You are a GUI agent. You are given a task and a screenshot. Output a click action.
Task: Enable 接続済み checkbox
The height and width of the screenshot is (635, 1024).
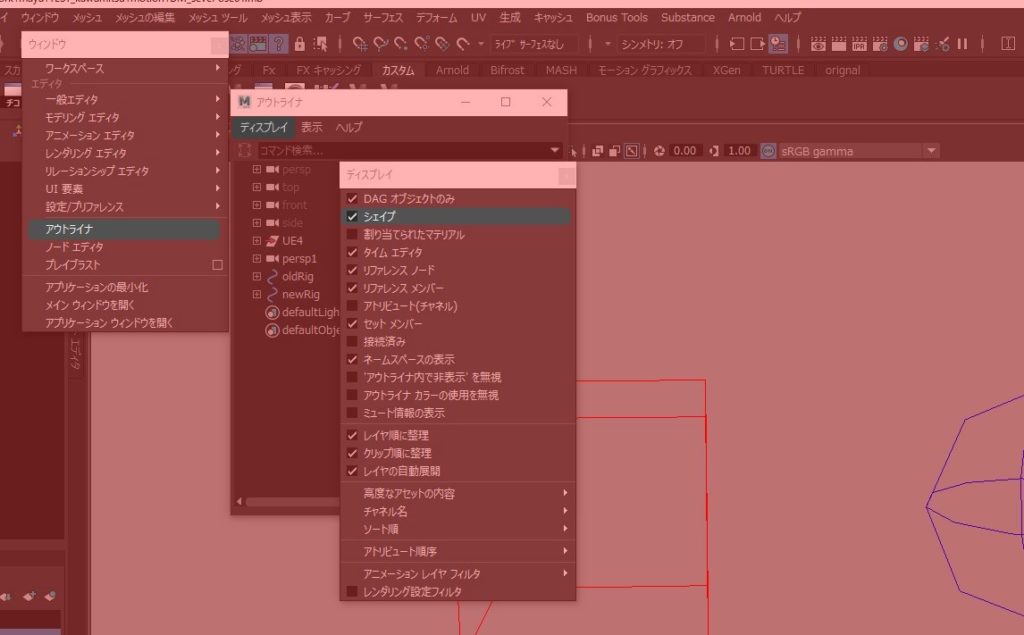click(352, 342)
